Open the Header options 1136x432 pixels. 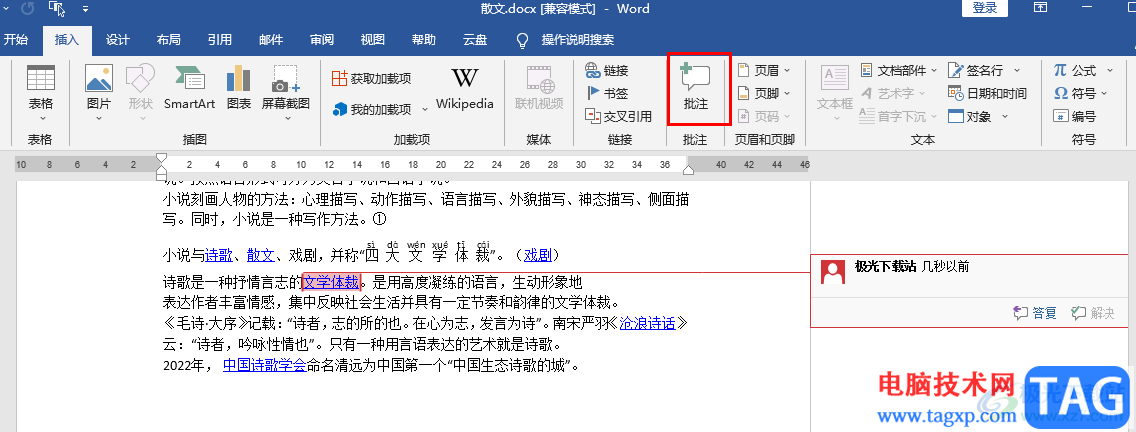pos(764,70)
